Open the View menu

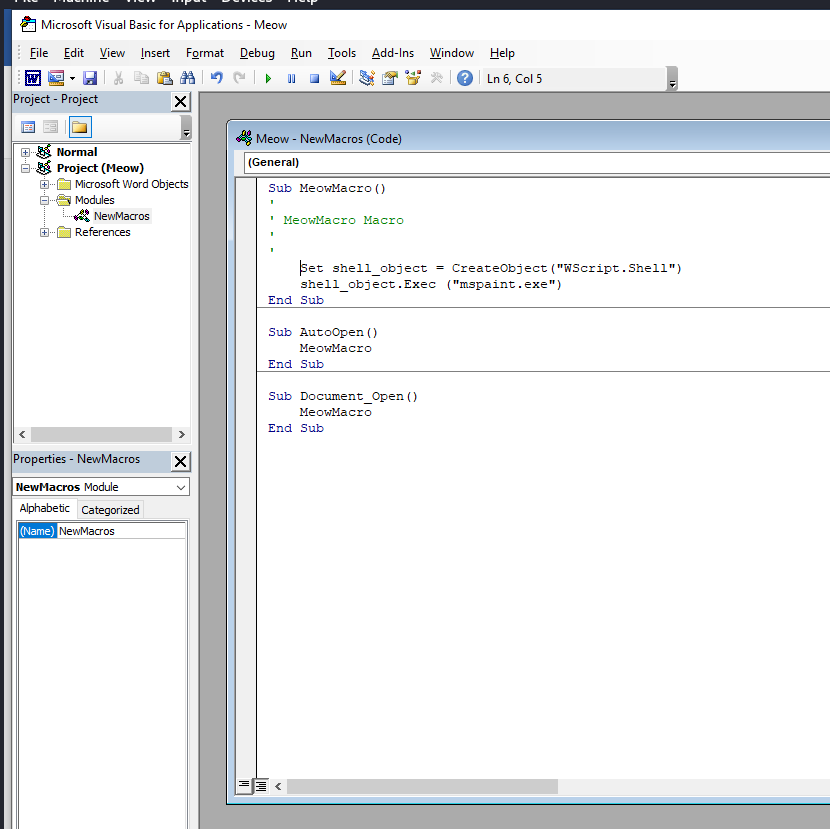112,53
